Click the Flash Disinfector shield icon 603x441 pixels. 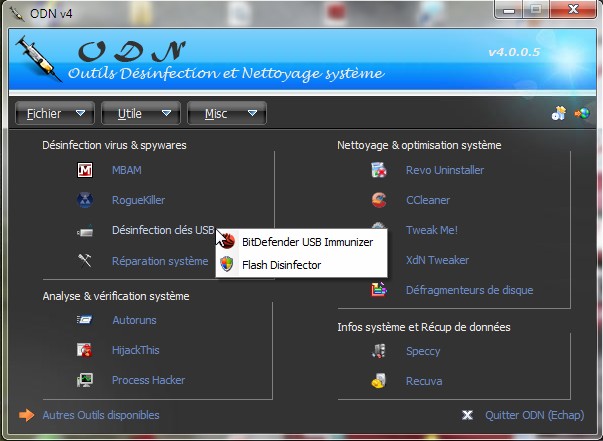coord(227,264)
